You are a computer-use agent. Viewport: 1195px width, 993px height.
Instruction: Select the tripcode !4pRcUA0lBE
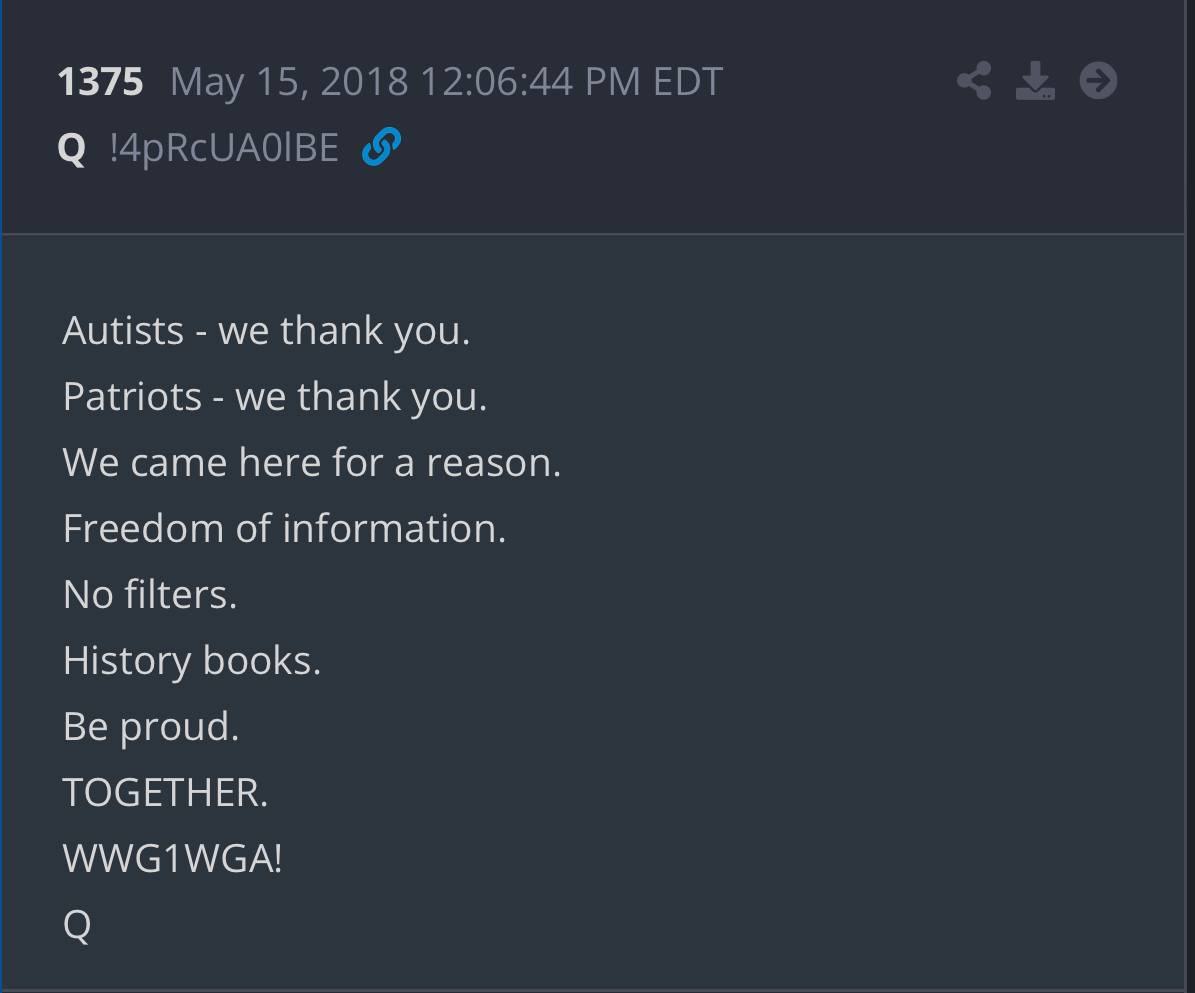click(224, 149)
